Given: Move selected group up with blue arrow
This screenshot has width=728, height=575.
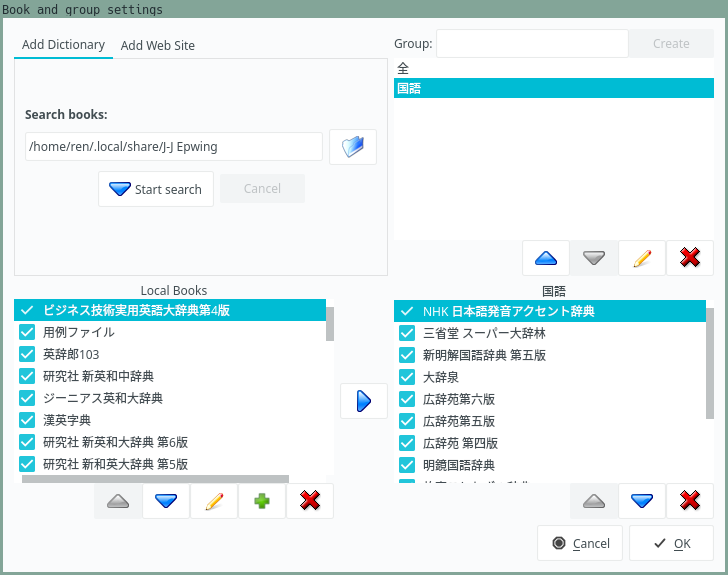Looking at the screenshot, I should 546,258.
